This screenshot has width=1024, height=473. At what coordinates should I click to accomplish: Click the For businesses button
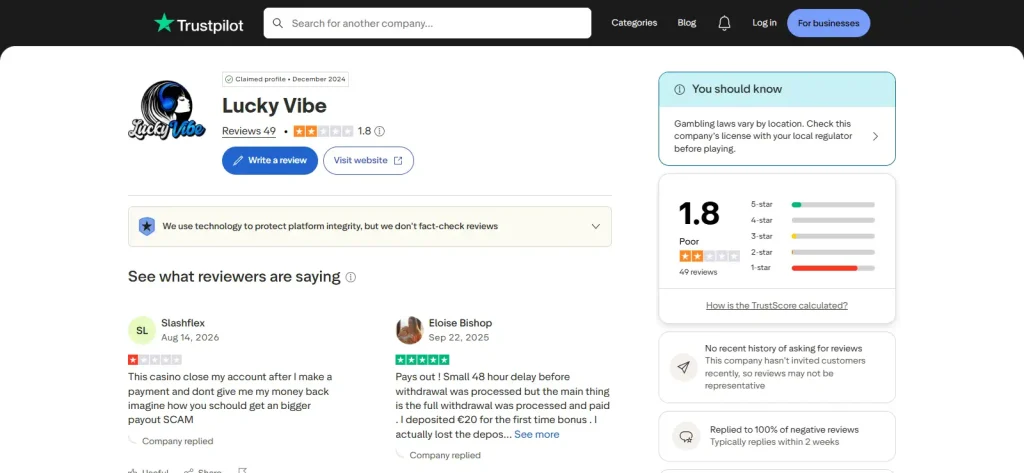click(828, 23)
